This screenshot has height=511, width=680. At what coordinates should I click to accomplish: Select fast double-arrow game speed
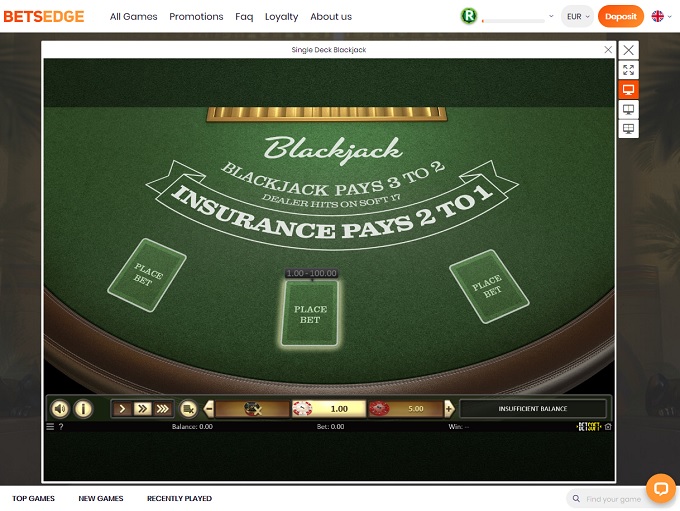point(141,408)
